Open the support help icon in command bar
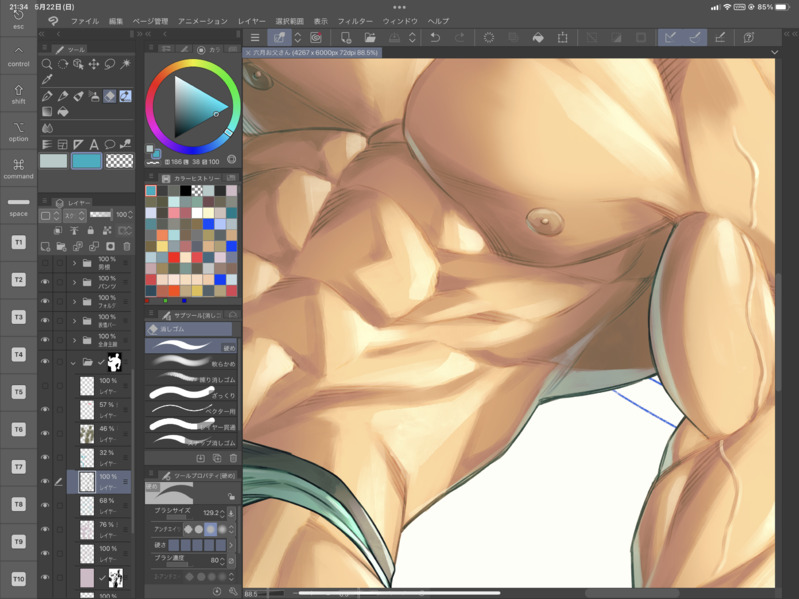This screenshot has height=599, width=799. (x=749, y=38)
